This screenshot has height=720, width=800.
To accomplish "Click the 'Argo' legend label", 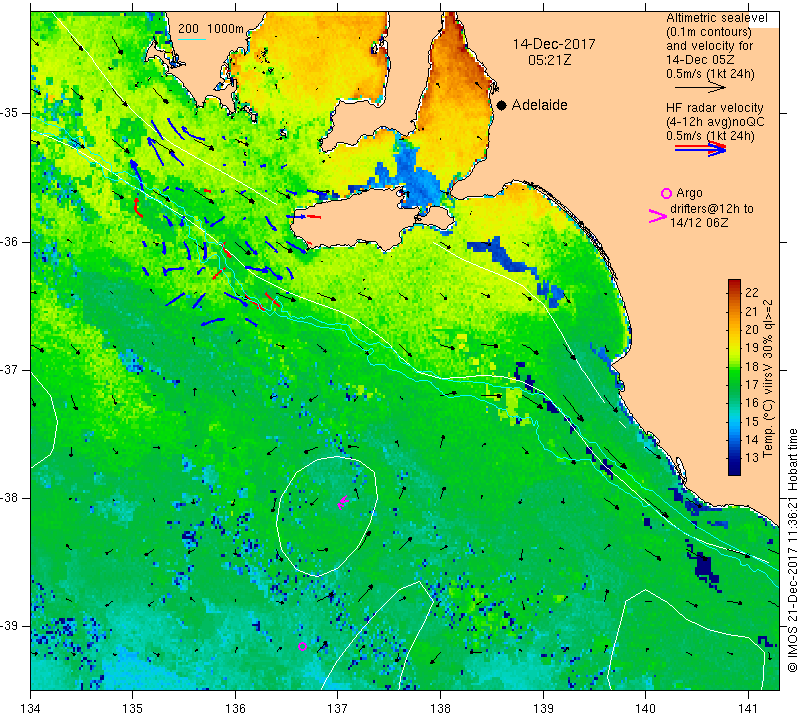I will pos(689,193).
